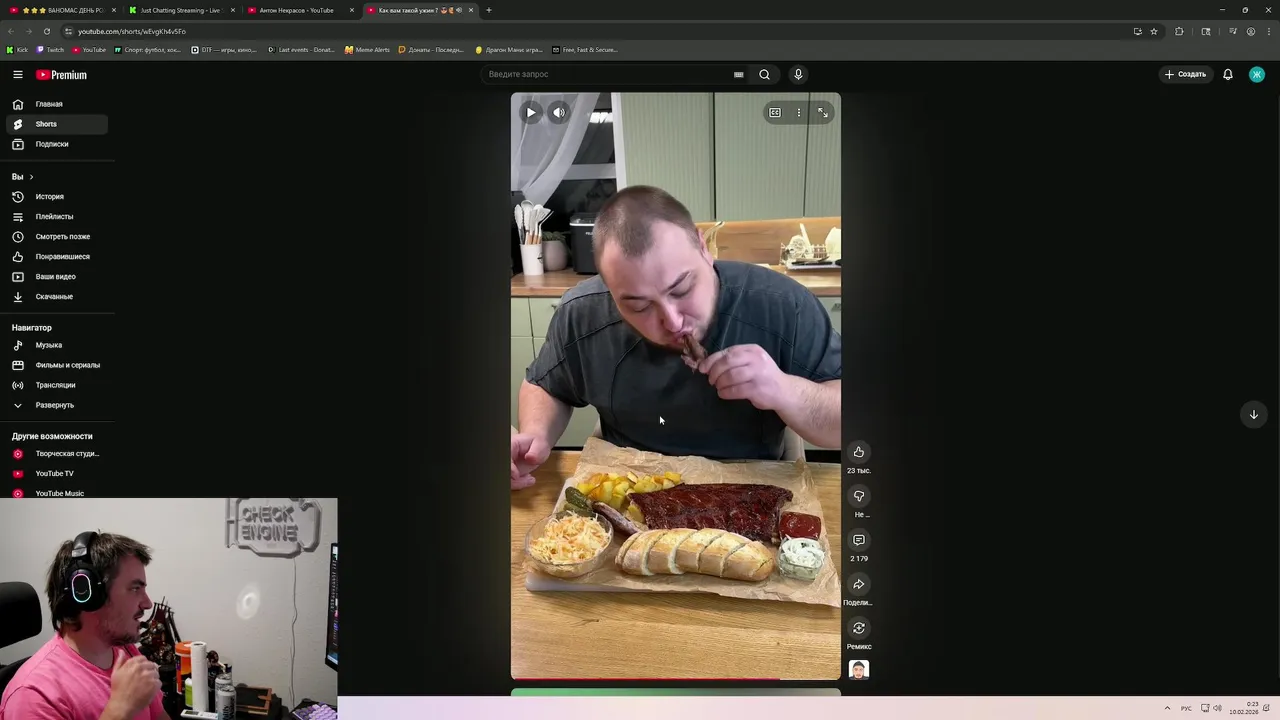Open the Meme Alerts bookmark
Viewport: 1280px width, 720px height.
[x=368, y=49]
